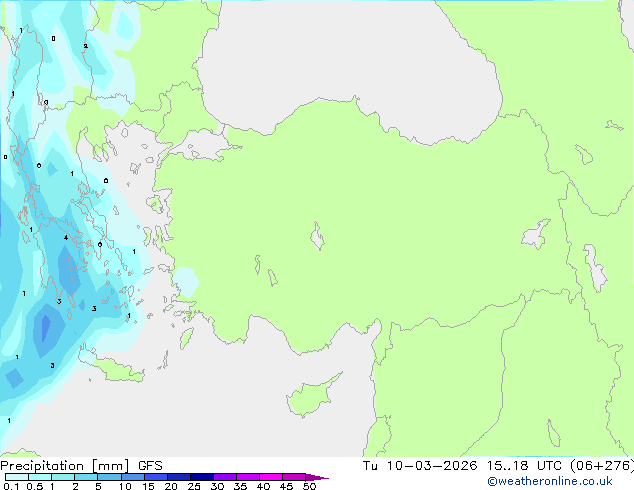The width and height of the screenshot is (634, 490).
Task: Click the '25' legend scale label
Action: (194, 486)
